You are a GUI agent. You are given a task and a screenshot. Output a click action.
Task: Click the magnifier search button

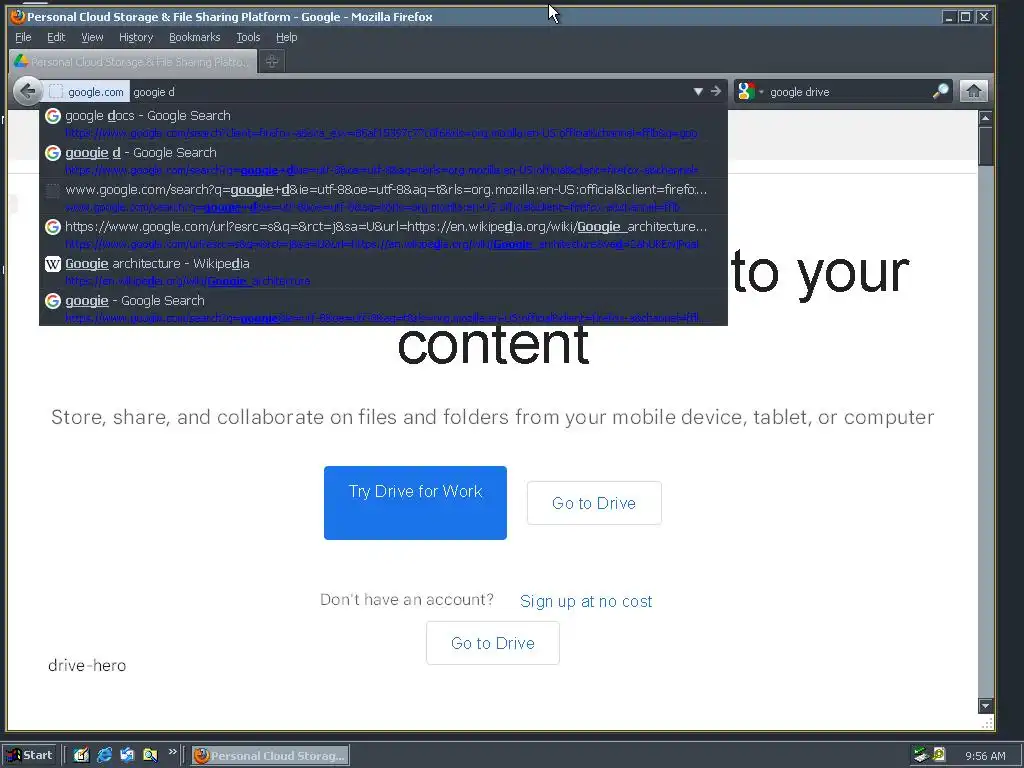[940, 91]
